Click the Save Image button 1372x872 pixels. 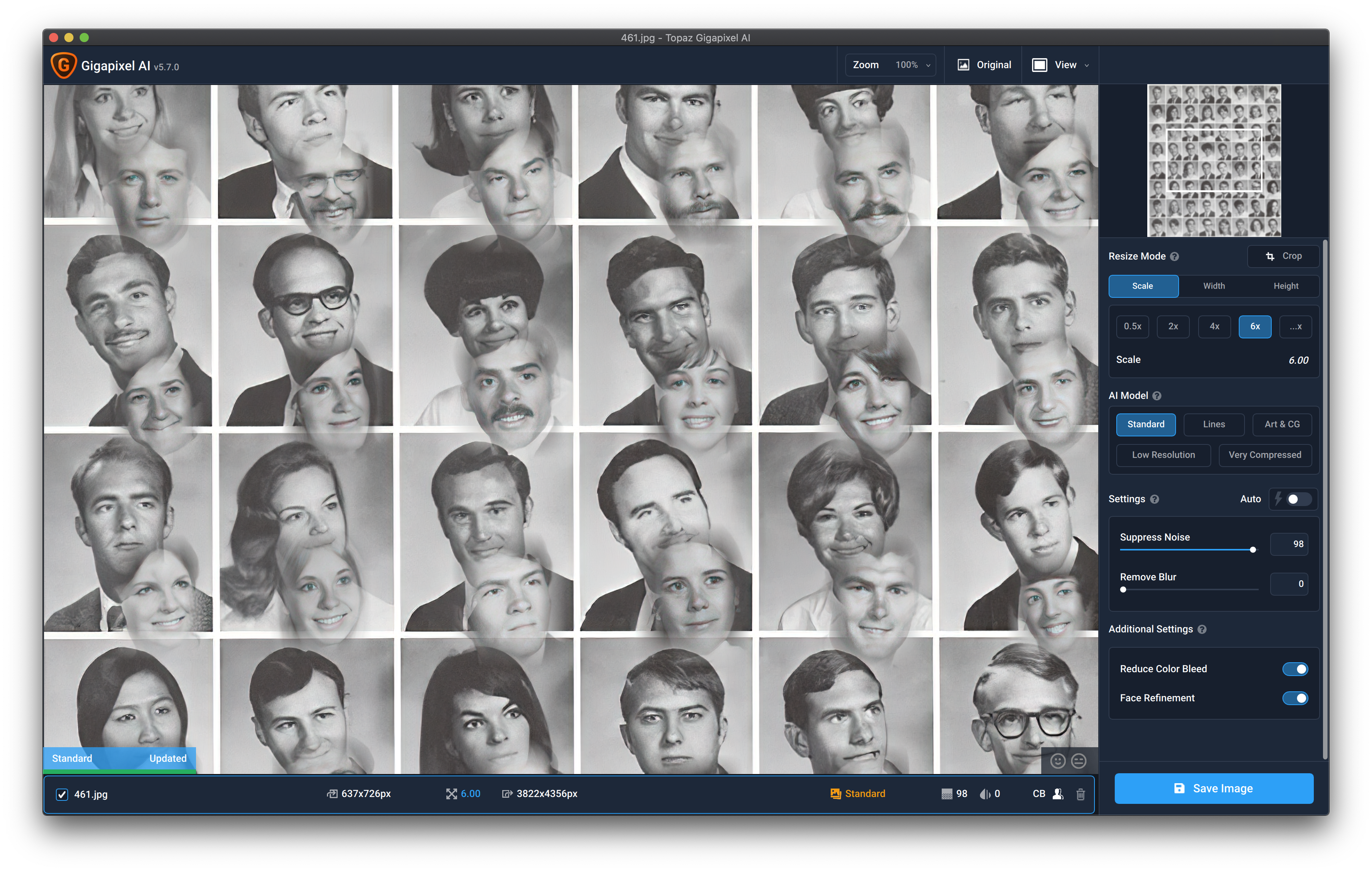(x=1214, y=788)
